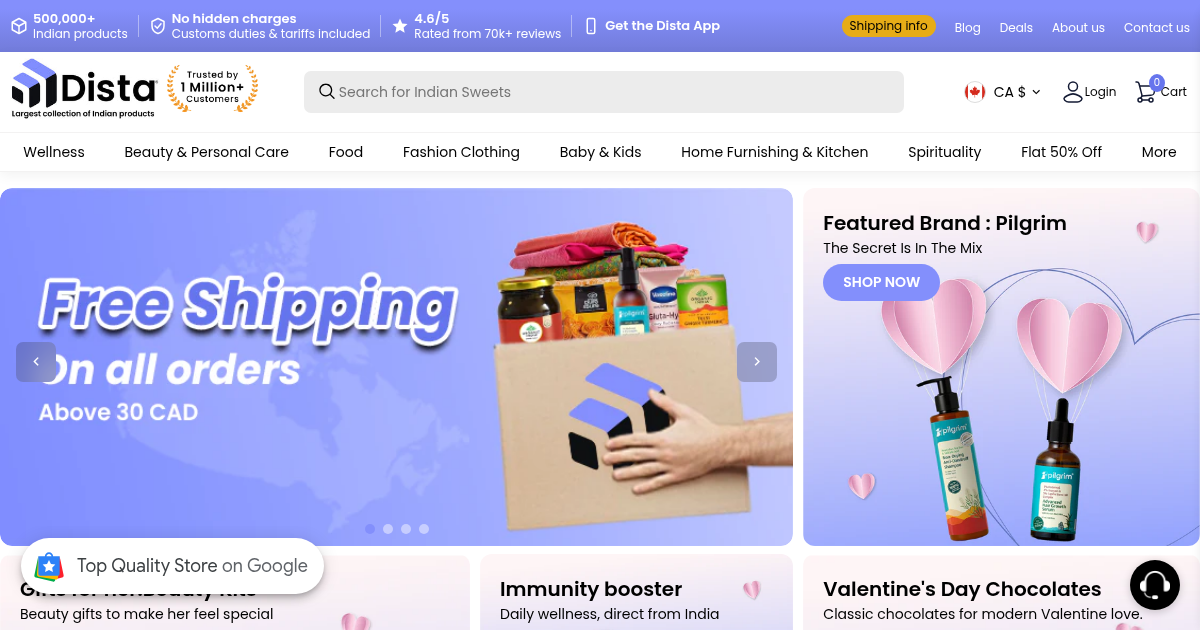Viewport: 1200px width, 630px height.
Task: Open the Beauty & Personal Care menu
Action: [206, 152]
